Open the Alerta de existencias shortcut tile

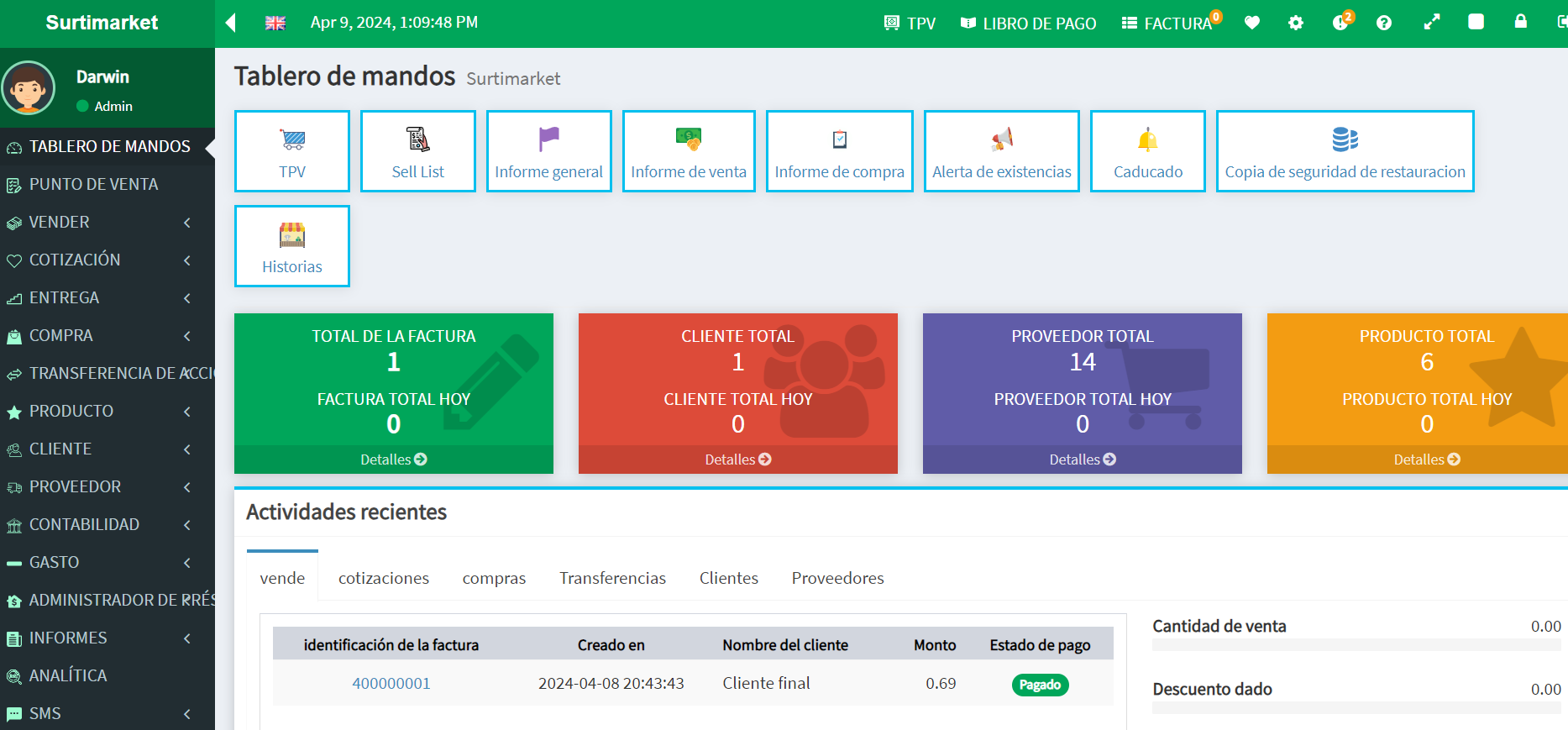click(1001, 151)
